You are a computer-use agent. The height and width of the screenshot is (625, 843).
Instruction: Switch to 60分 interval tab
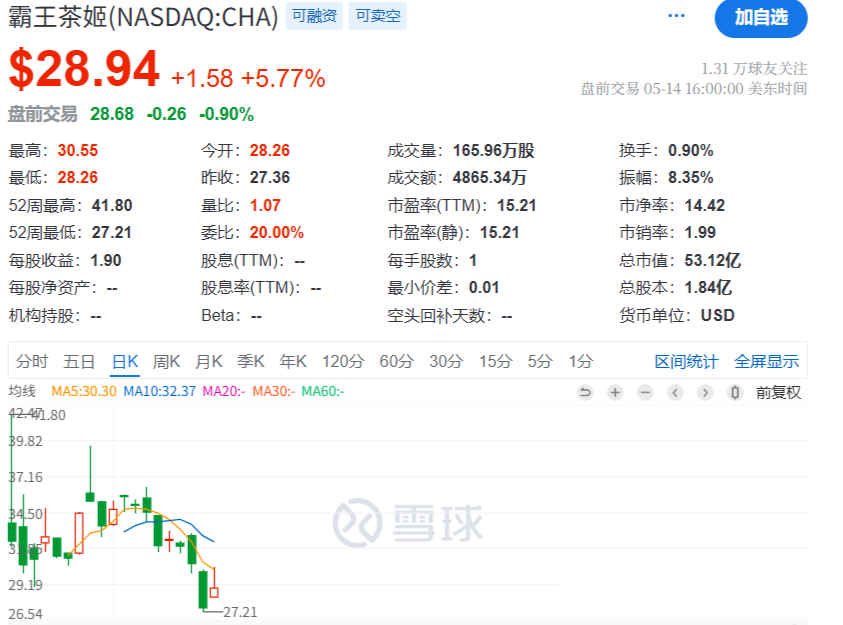coord(397,361)
